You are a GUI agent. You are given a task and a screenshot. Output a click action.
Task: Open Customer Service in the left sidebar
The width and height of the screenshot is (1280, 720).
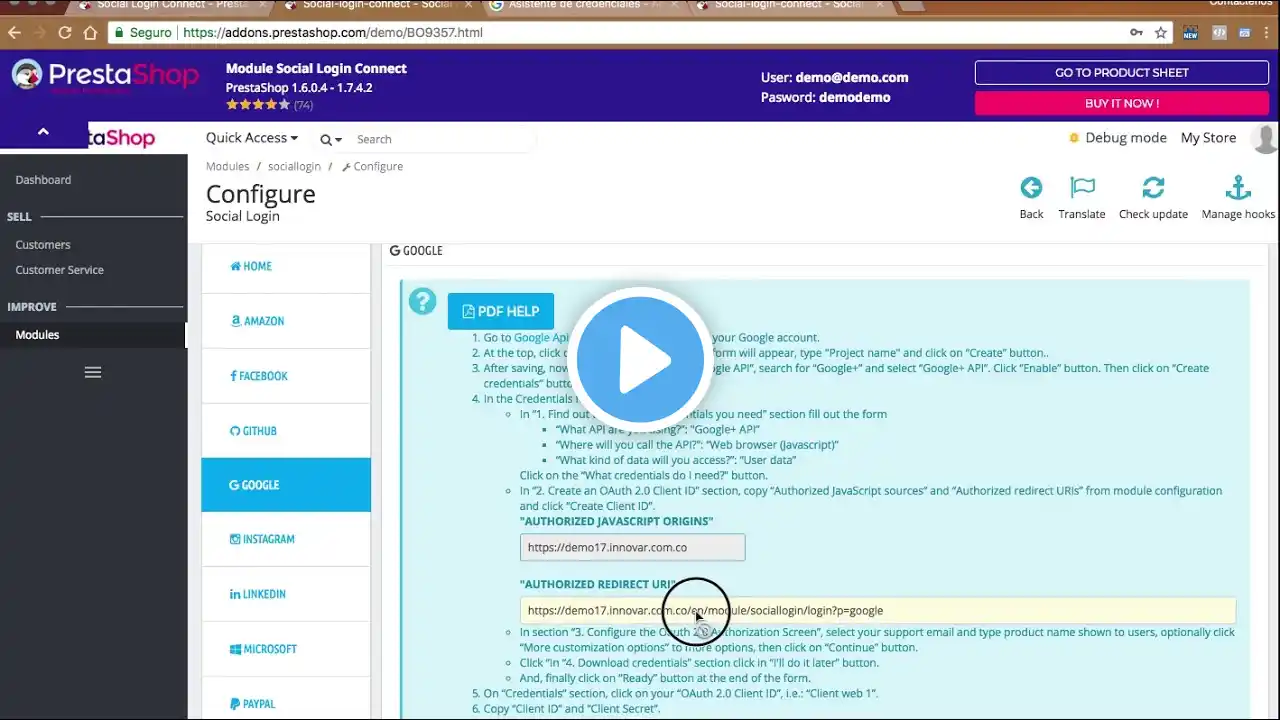click(x=59, y=270)
